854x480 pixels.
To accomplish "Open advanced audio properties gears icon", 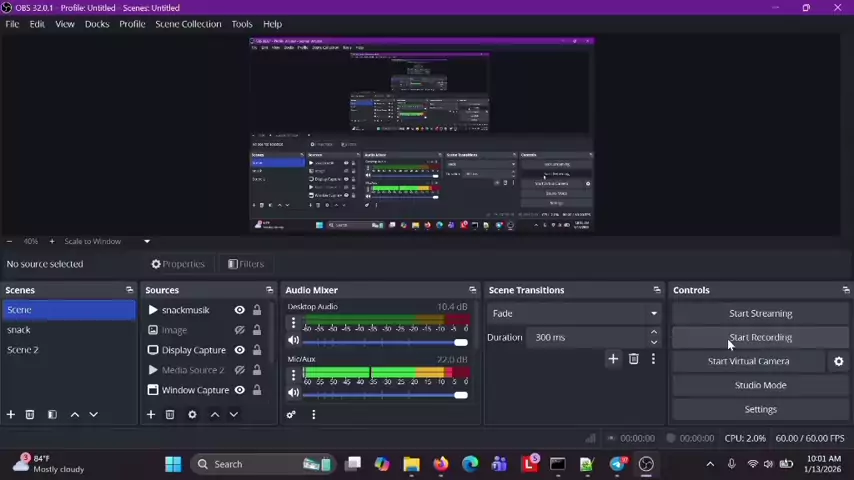I will (x=291, y=414).
